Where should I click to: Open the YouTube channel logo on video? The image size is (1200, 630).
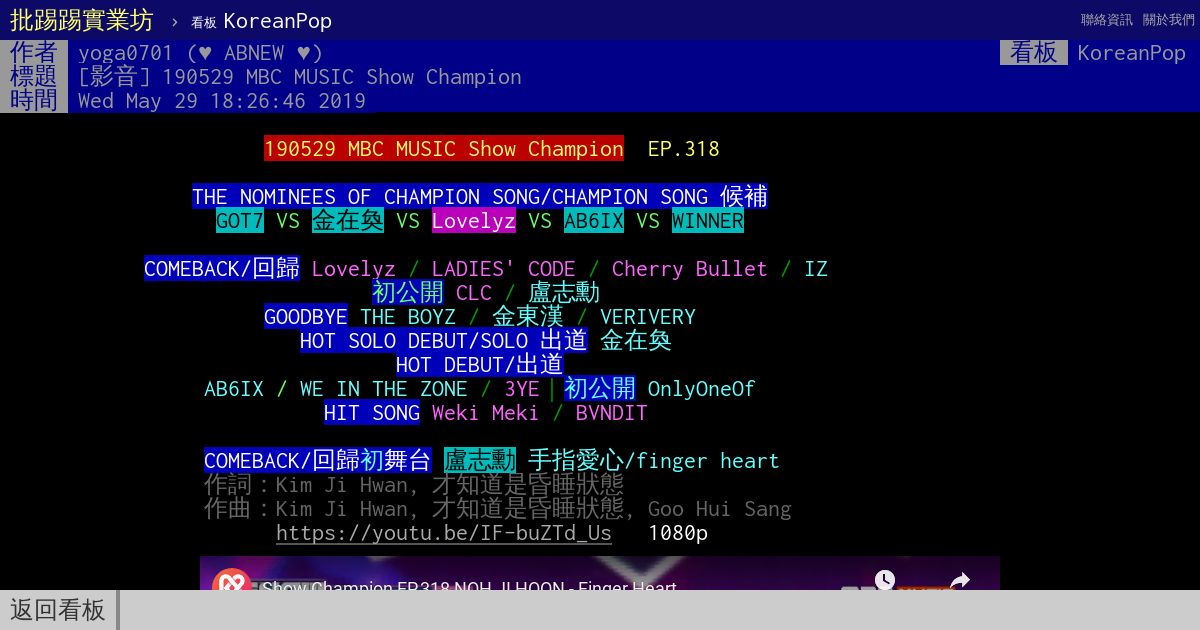232,581
